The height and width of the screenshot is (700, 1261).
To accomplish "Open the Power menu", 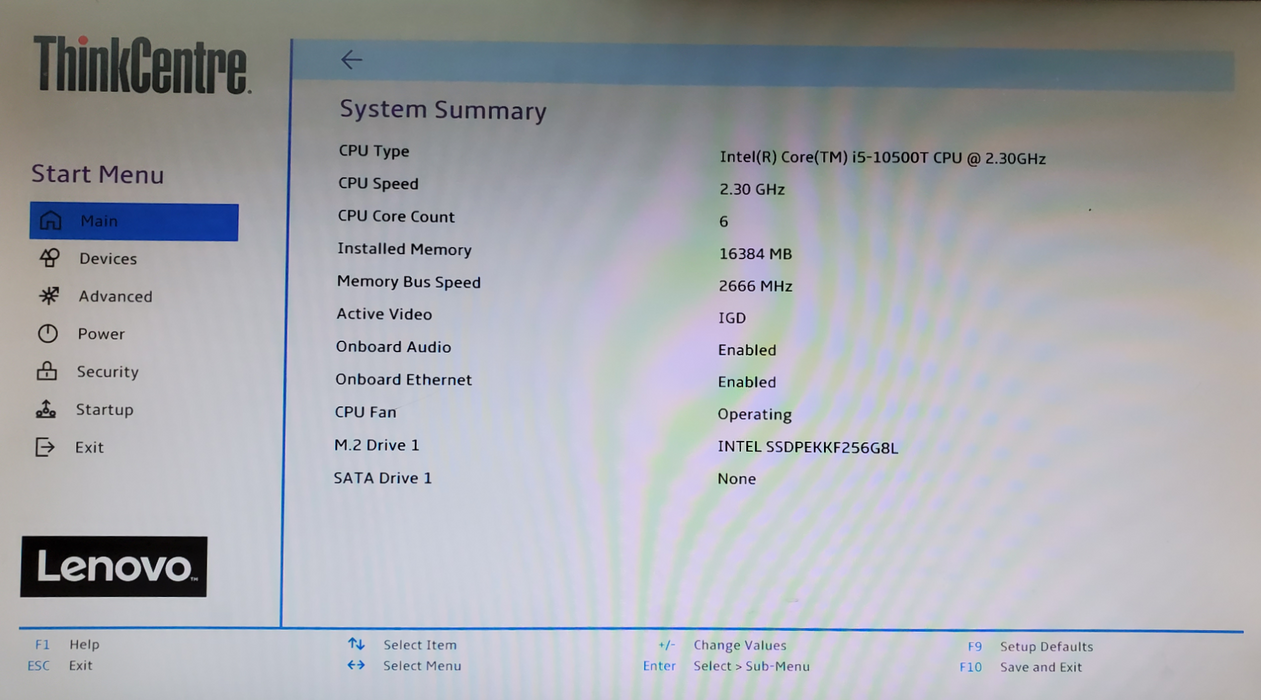I will click(101, 334).
